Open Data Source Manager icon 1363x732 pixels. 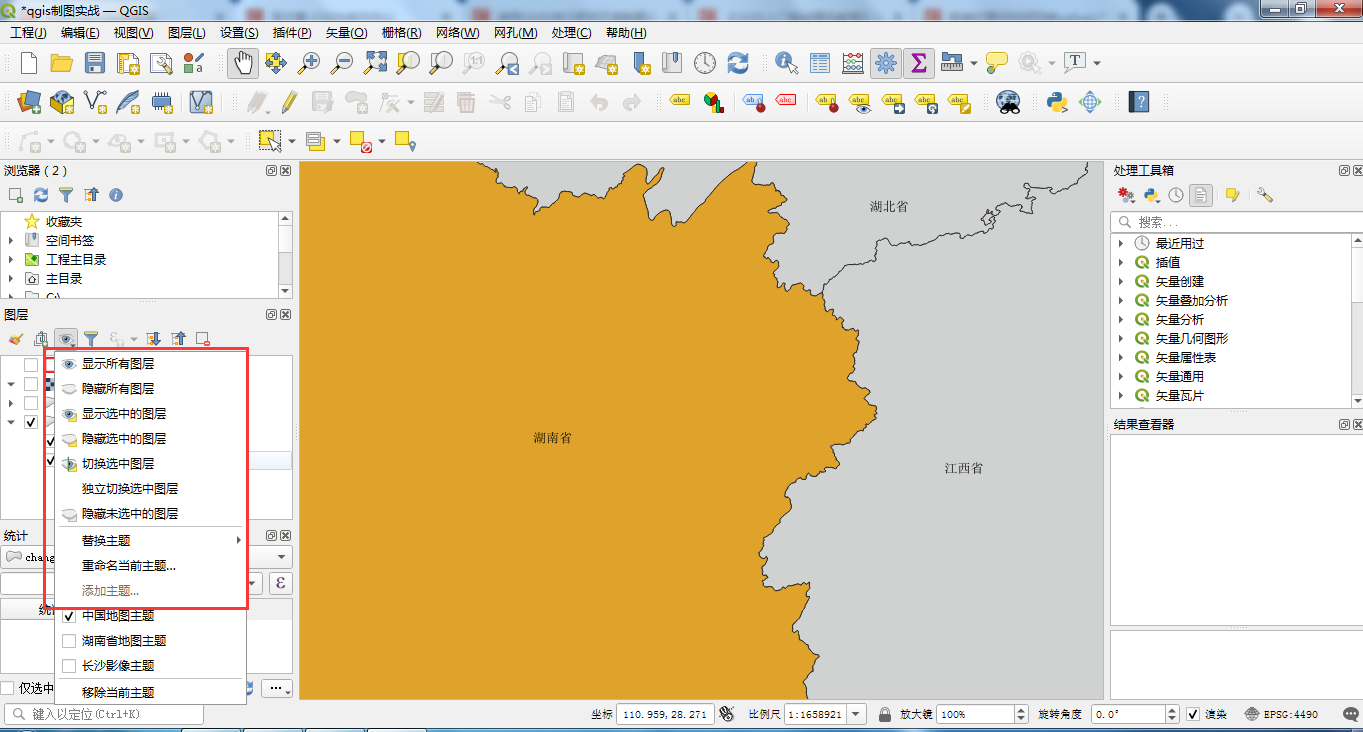pos(29,101)
